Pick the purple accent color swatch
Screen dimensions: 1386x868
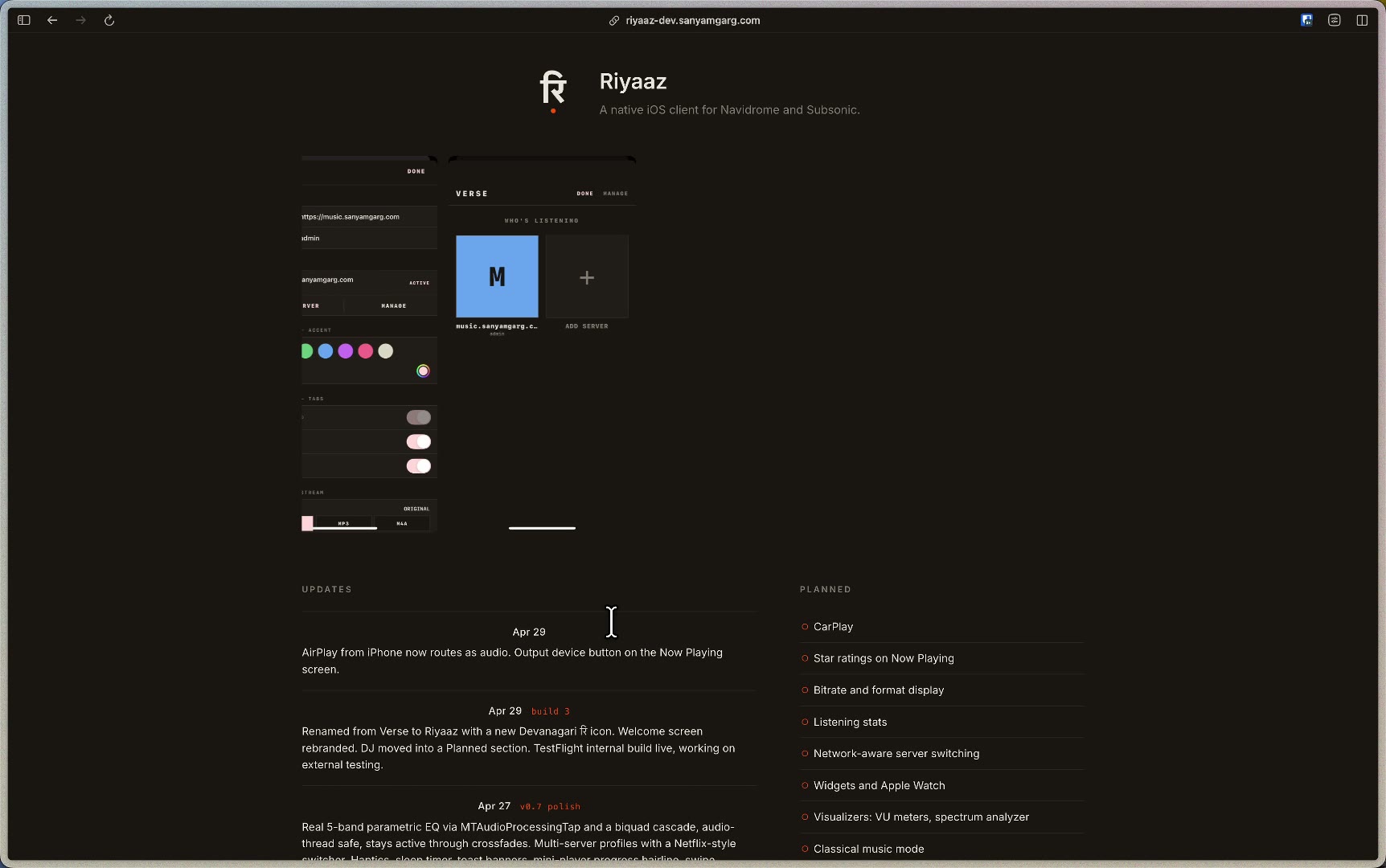(346, 351)
